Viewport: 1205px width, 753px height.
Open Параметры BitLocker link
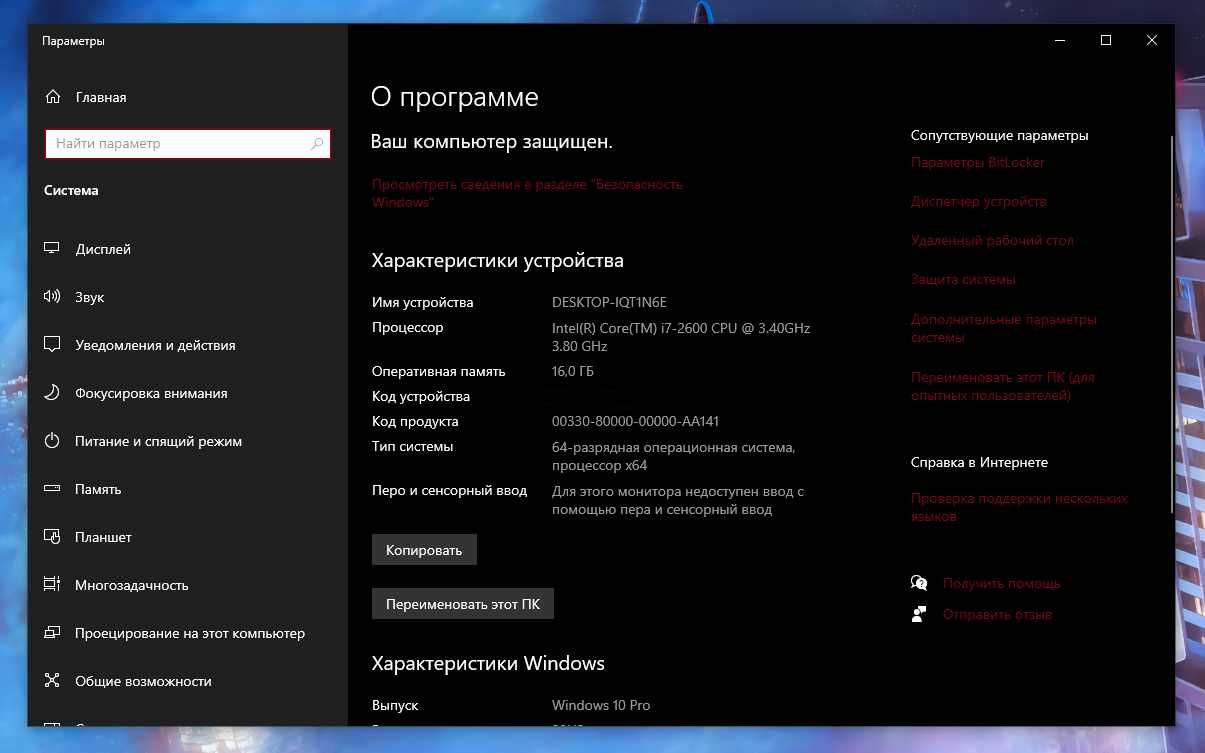click(978, 162)
